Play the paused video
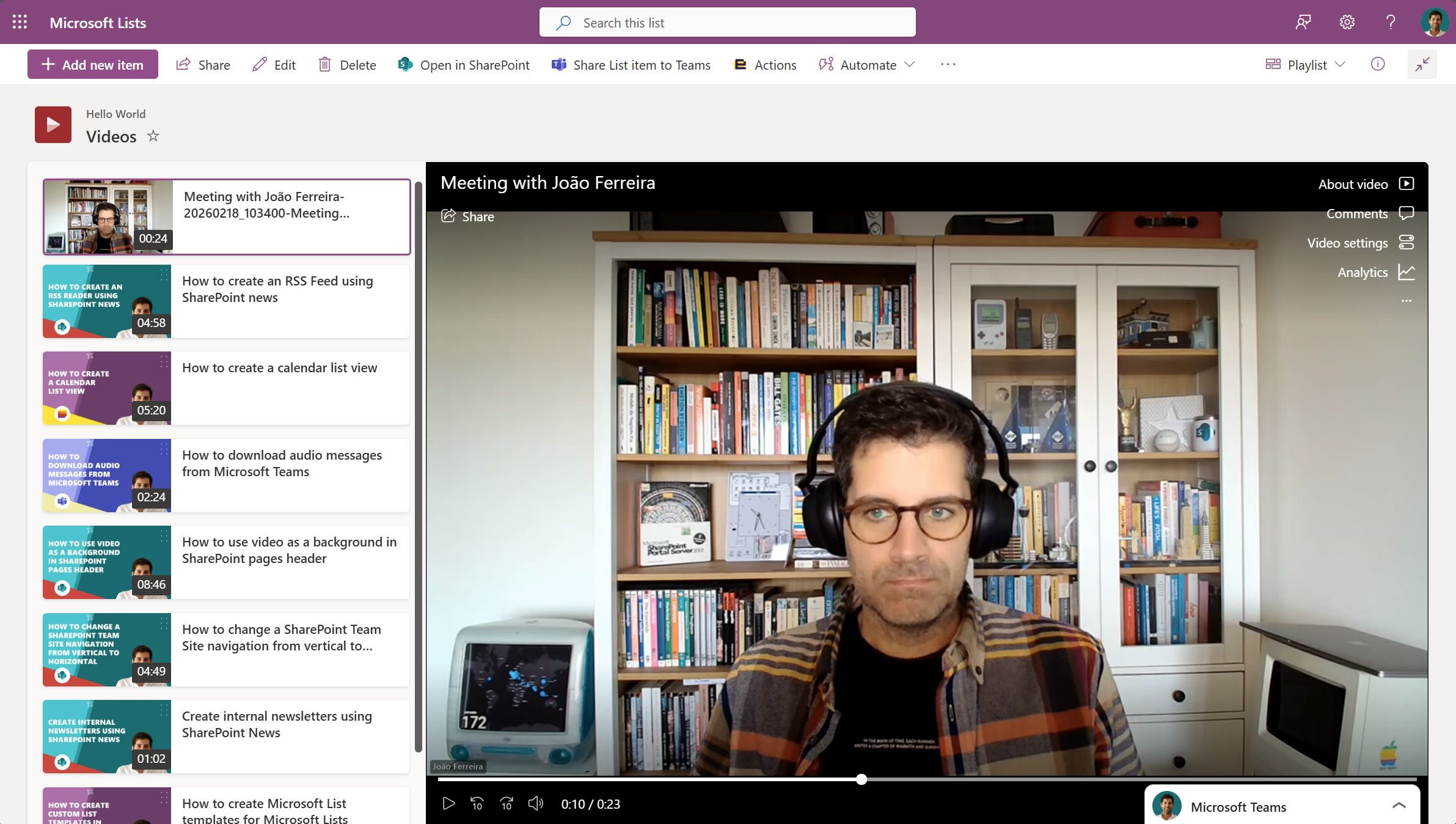This screenshot has height=824, width=1456. 448,804
